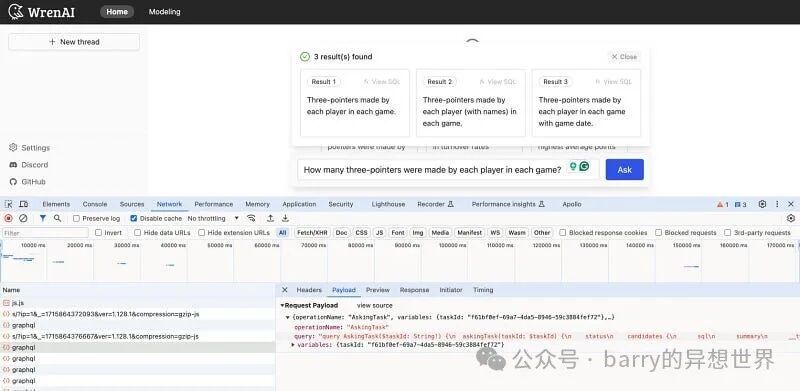The image size is (800, 391).
Task: Open the Console DevTools tab
Action: click(95, 204)
